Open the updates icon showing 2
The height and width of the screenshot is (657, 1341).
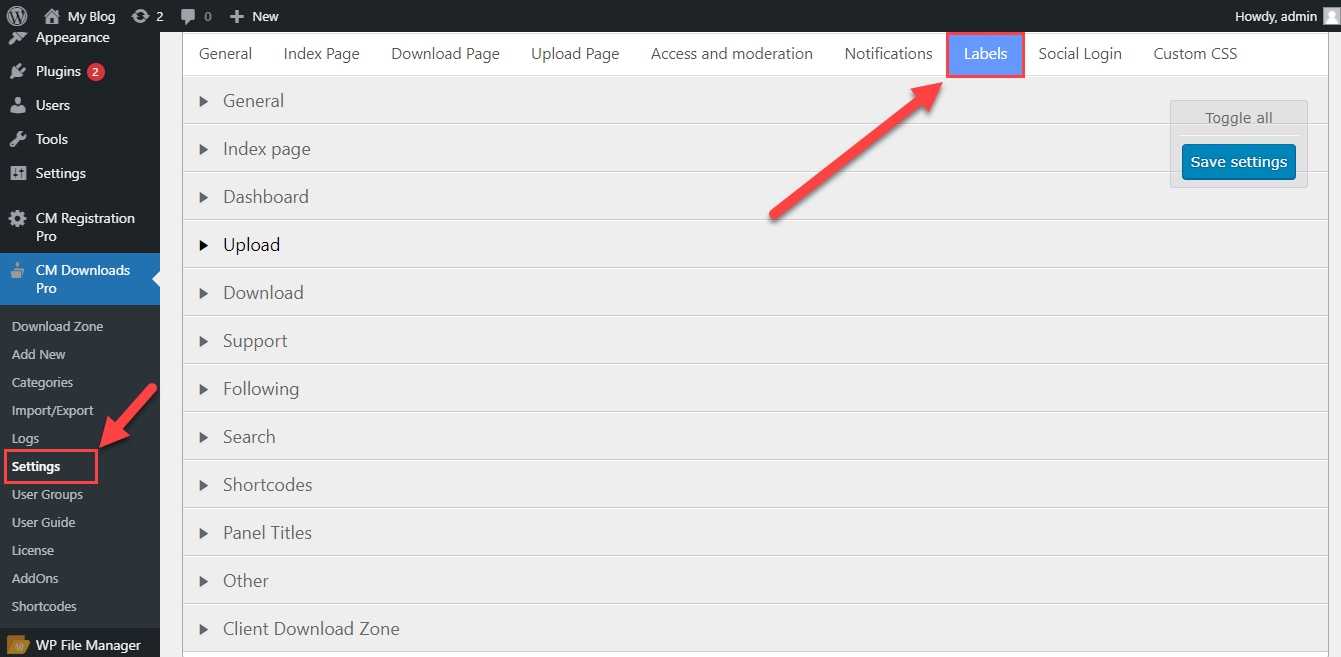coord(140,16)
